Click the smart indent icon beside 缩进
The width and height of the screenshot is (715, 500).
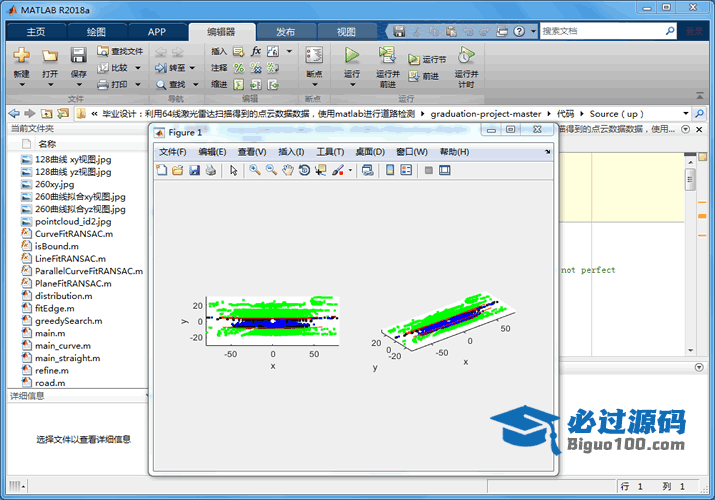pos(238,84)
